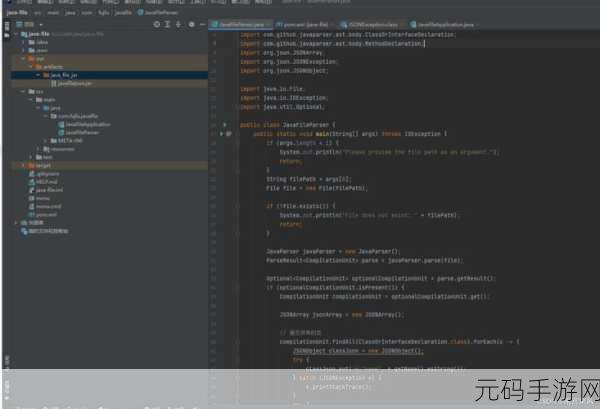Click the java-file breadcrumb in navigation bar
The image size is (600, 409).
[x=17, y=13]
